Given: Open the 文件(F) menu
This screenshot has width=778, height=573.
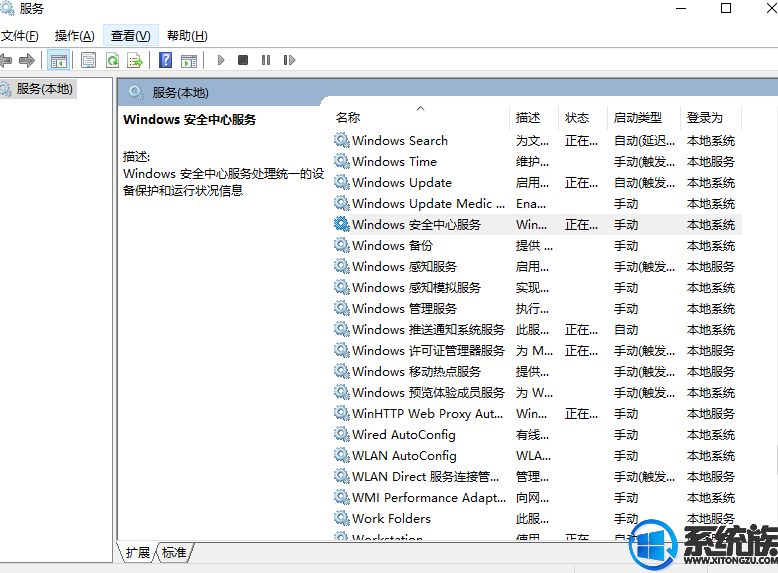Looking at the screenshot, I should pyautogui.click(x=20, y=36).
